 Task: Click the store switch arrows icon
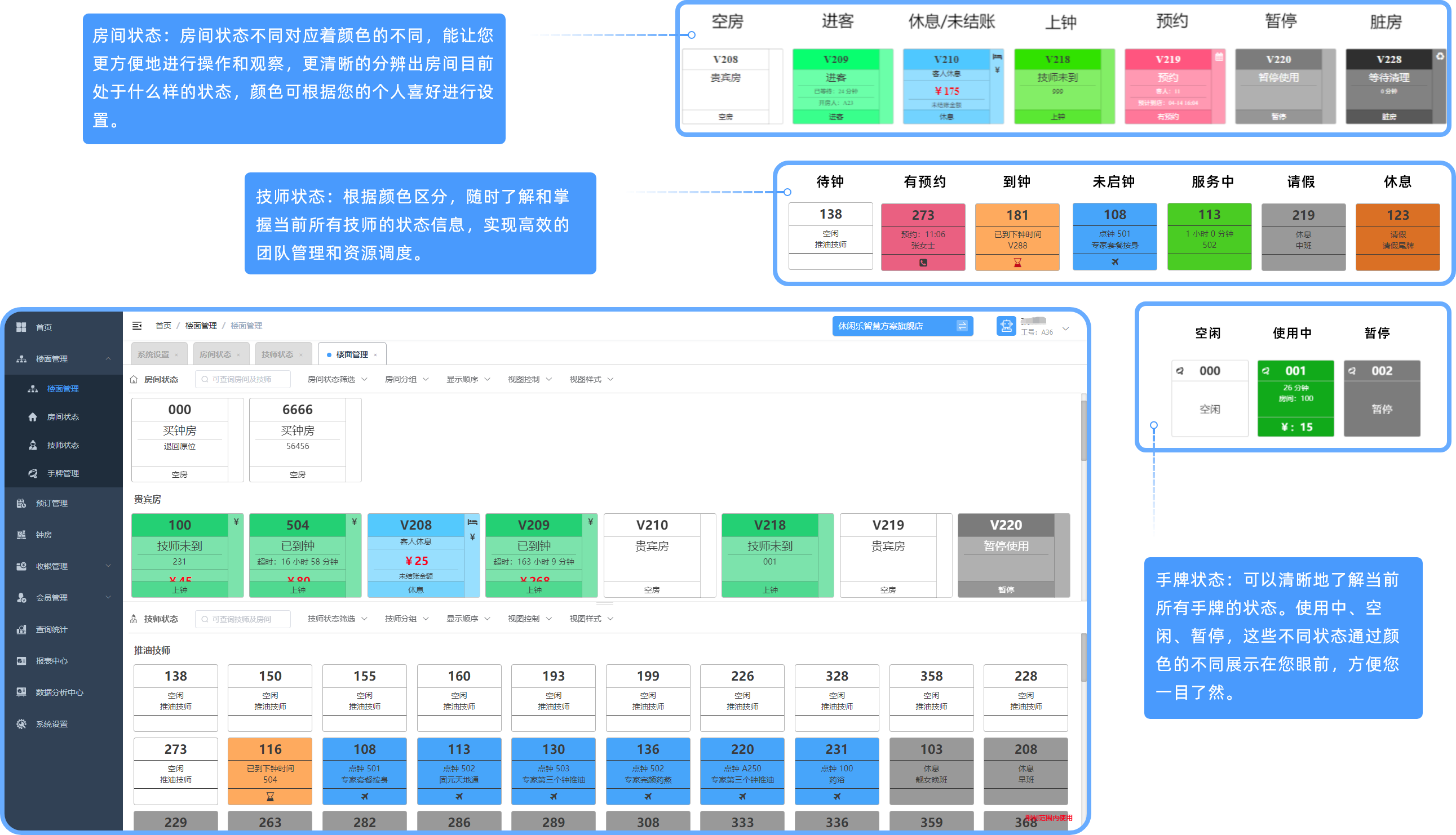click(x=962, y=326)
